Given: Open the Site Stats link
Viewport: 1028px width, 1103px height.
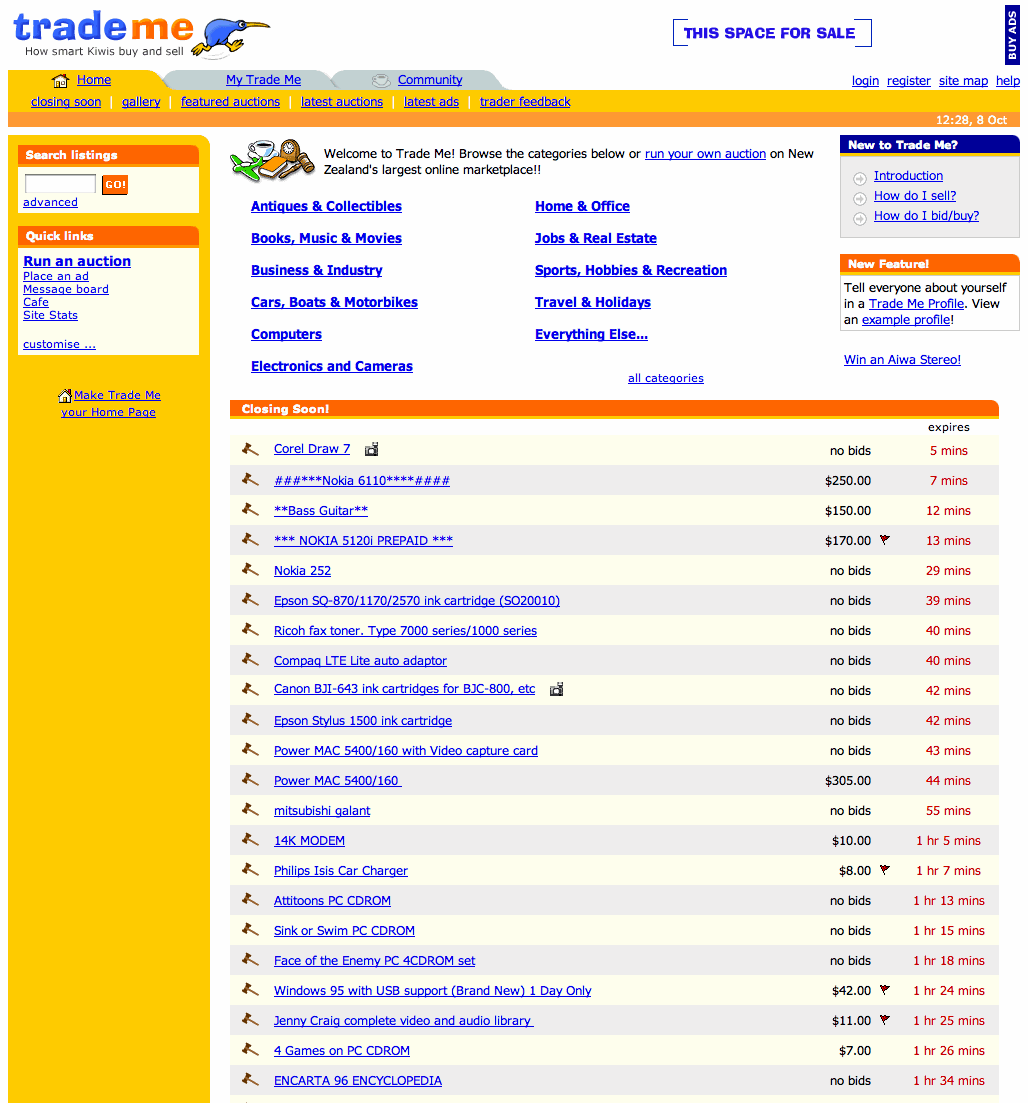Looking at the screenshot, I should (x=50, y=315).
